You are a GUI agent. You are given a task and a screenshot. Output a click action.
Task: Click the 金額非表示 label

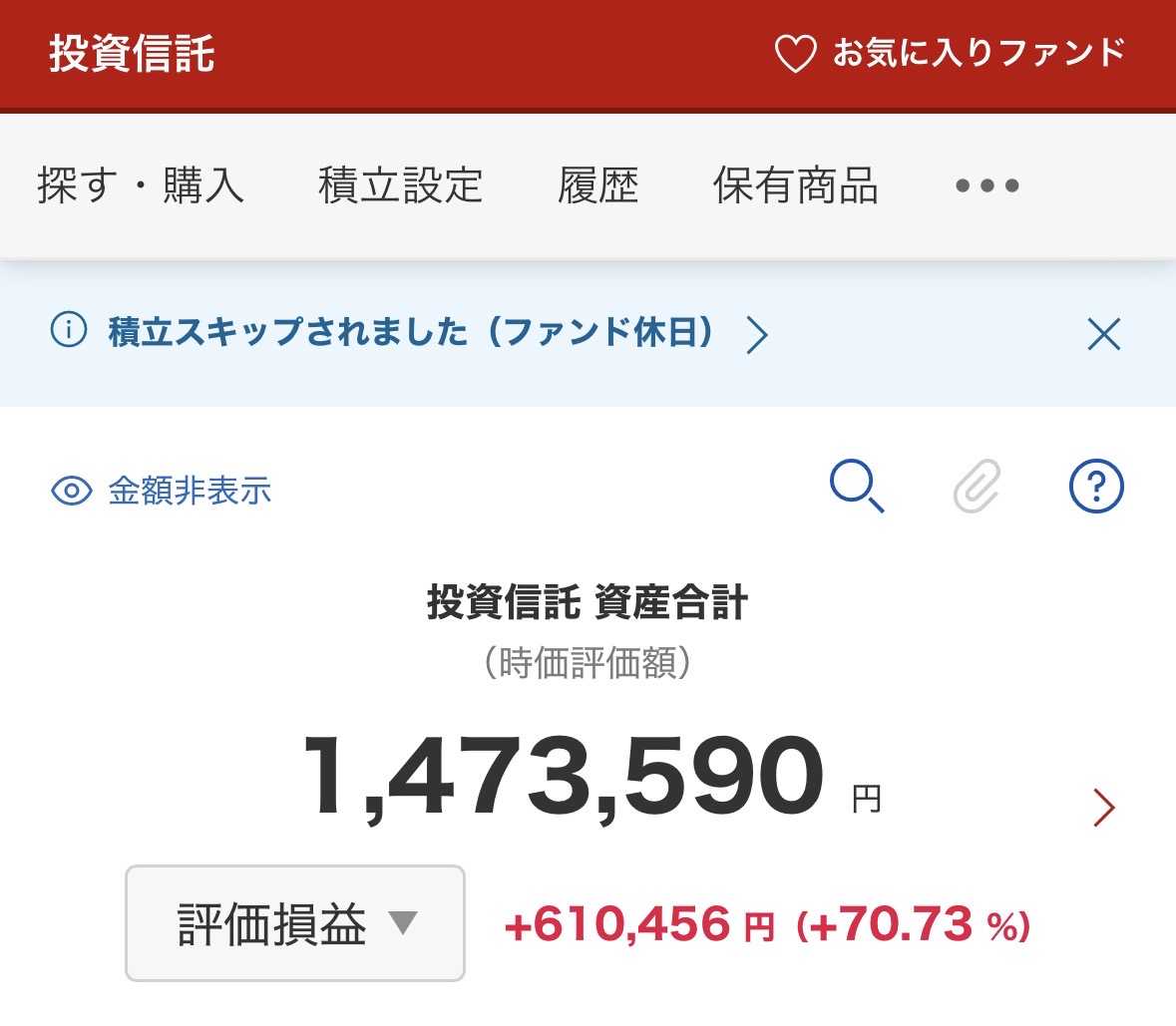click(x=190, y=491)
